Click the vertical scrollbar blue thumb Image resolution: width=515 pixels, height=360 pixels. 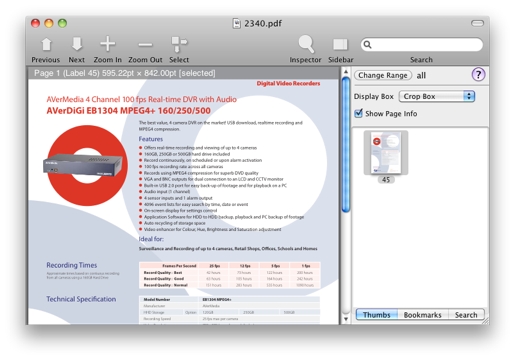346,145
